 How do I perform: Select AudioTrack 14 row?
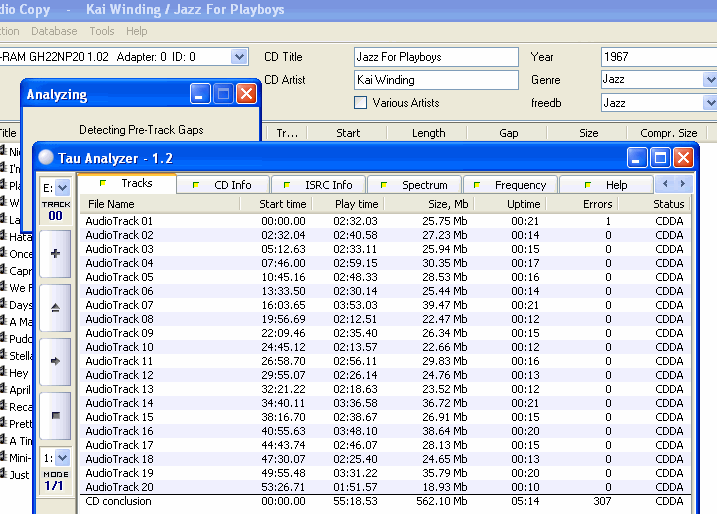tap(385, 403)
